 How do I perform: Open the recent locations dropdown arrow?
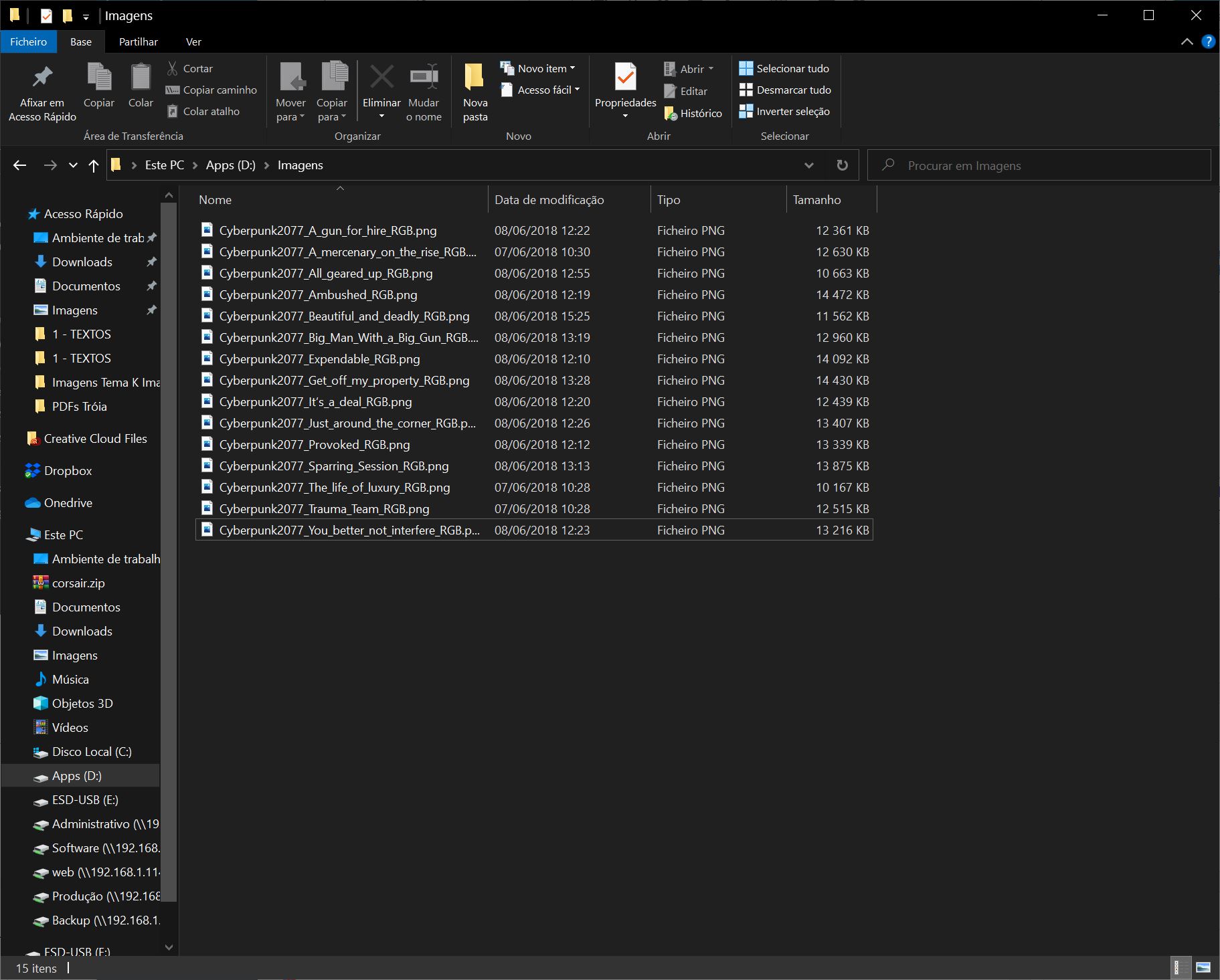pos(73,165)
